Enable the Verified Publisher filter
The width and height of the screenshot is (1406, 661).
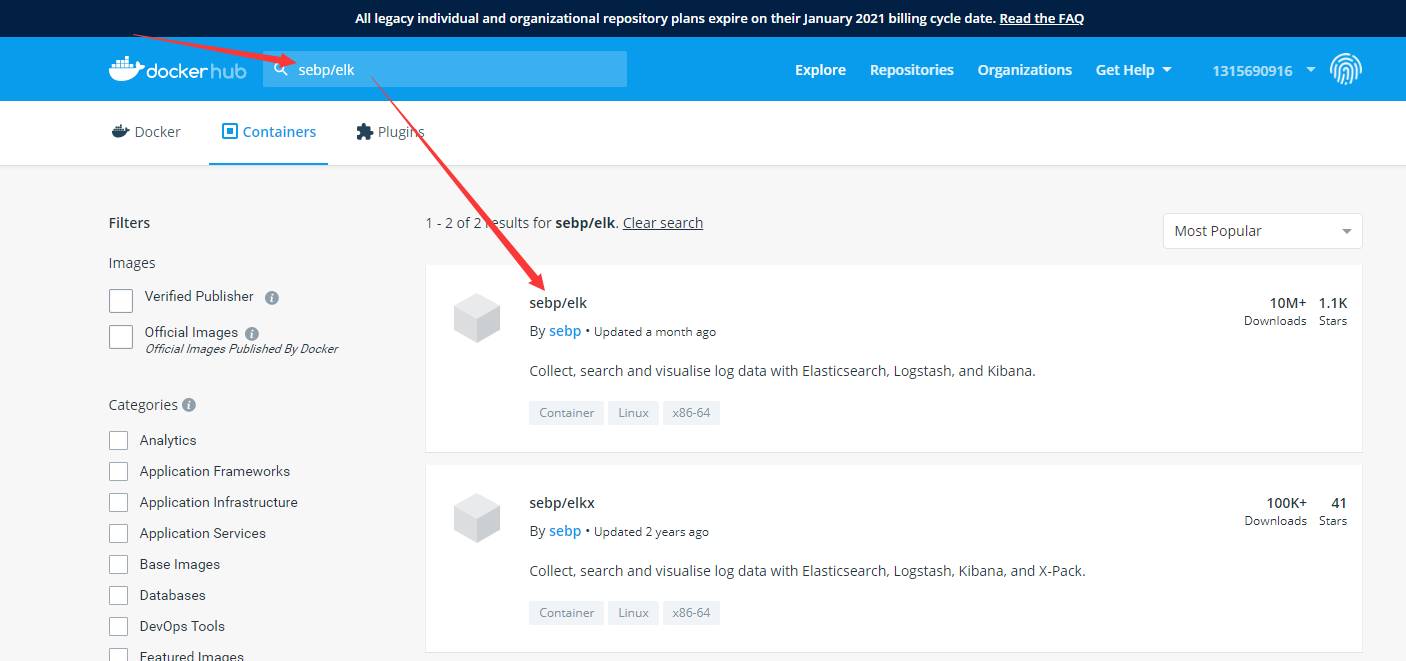click(121, 301)
